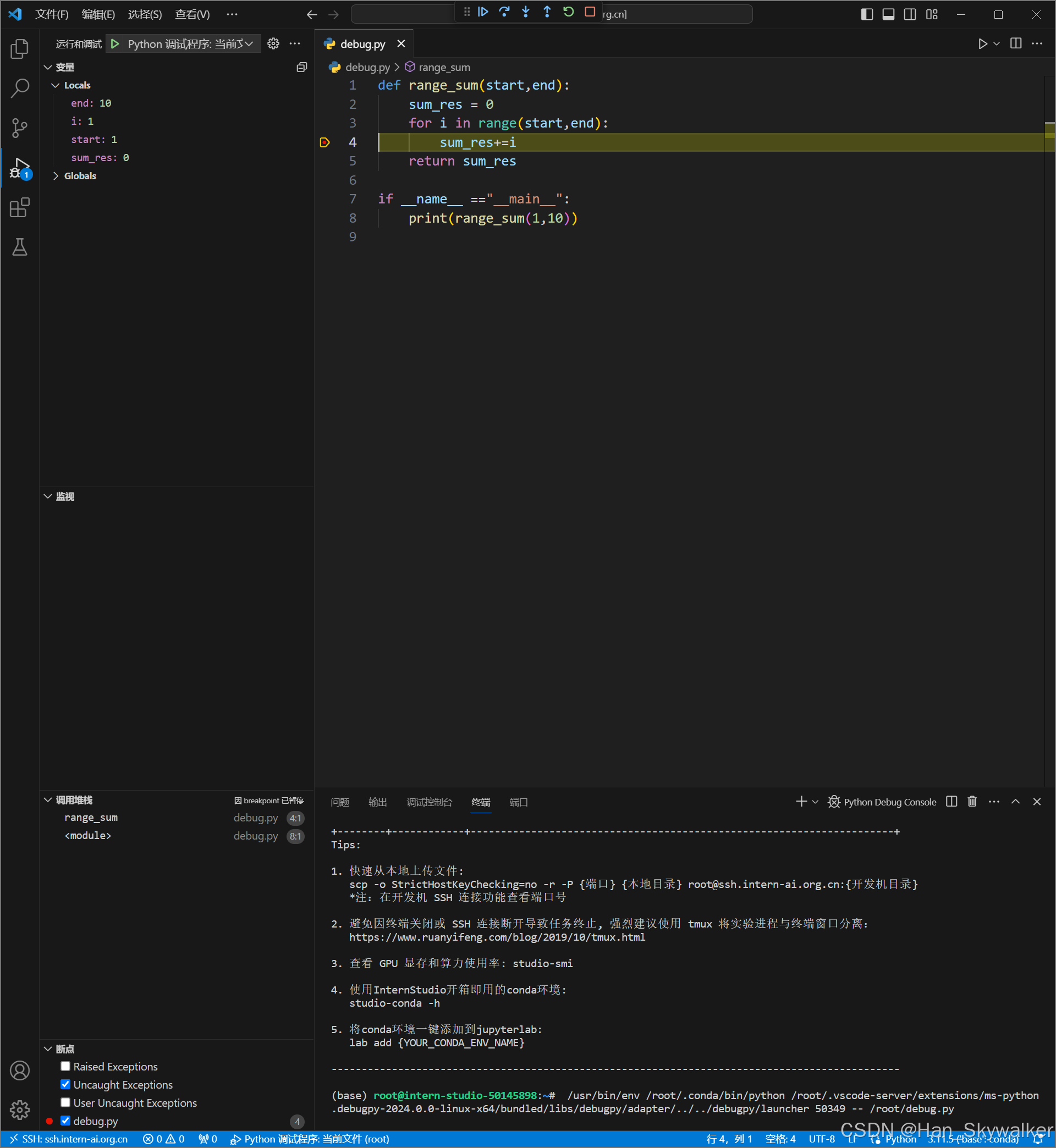Image resolution: width=1056 pixels, height=1148 pixels.
Task: Open the Extensions view in activity bar
Action: pyautogui.click(x=19, y=208)
